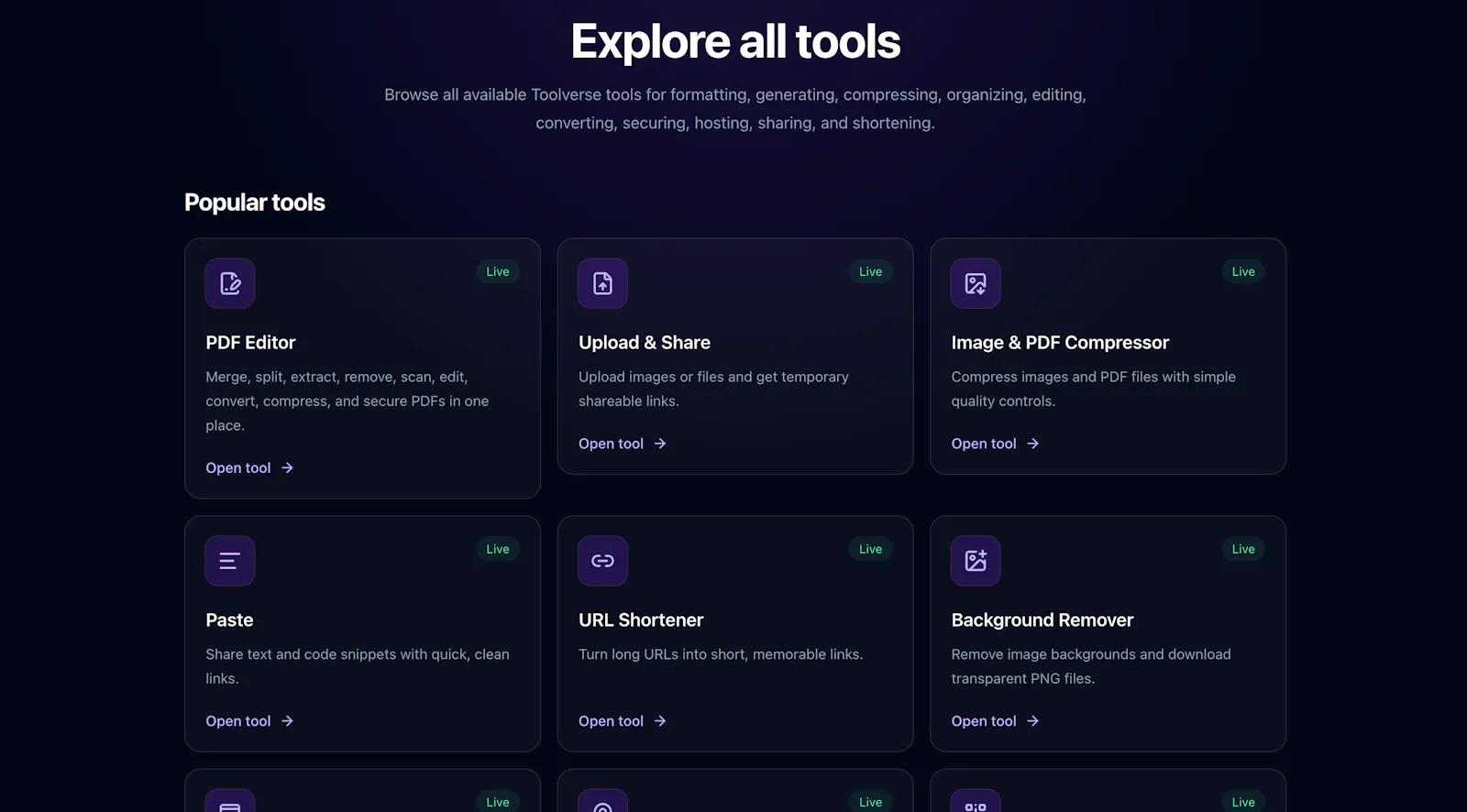This screenshot has height=812, width=1467.
Task: Open tool link in URL Shortener card
Action: click(x=623, y=721)
